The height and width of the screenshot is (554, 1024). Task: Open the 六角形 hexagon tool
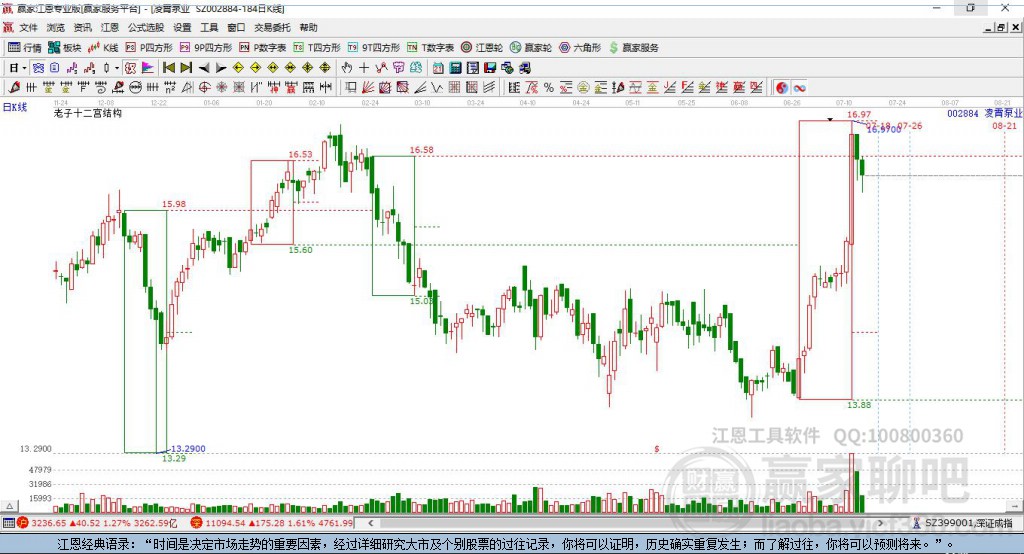(580, 48)
